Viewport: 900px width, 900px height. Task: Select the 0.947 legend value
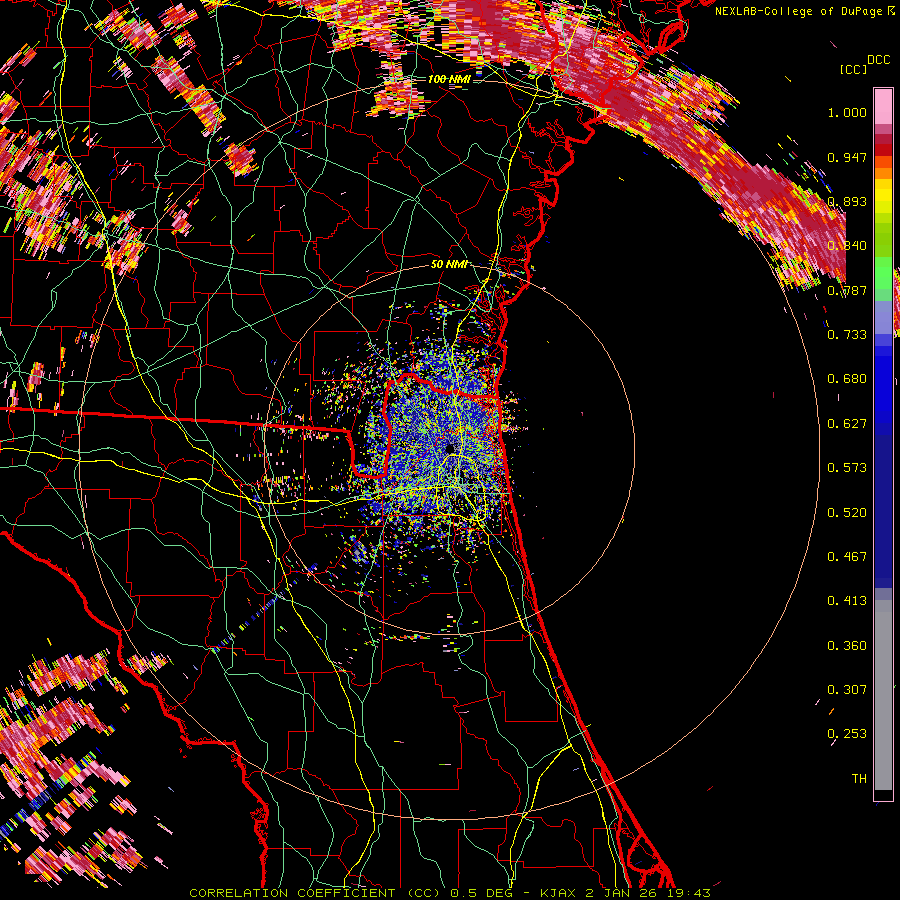847,157
